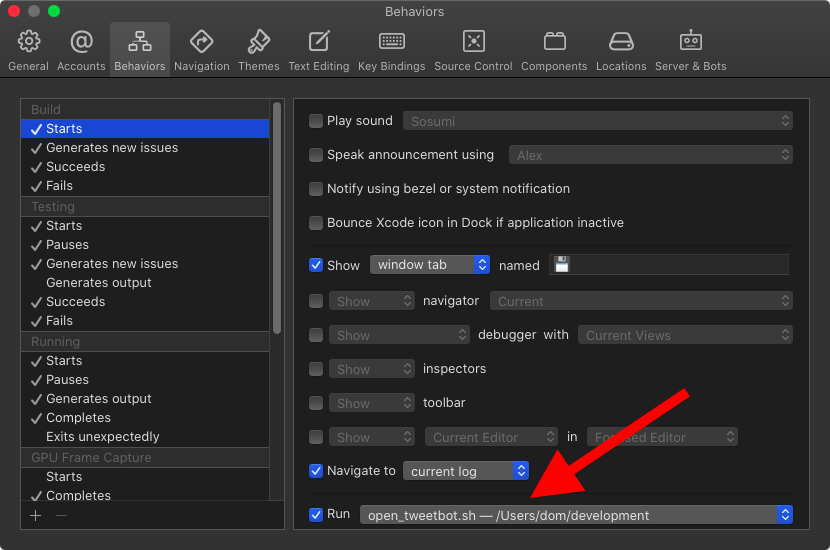Select Testing Generates output behavior
The image size is (830, 550).
tap(145, 283)
